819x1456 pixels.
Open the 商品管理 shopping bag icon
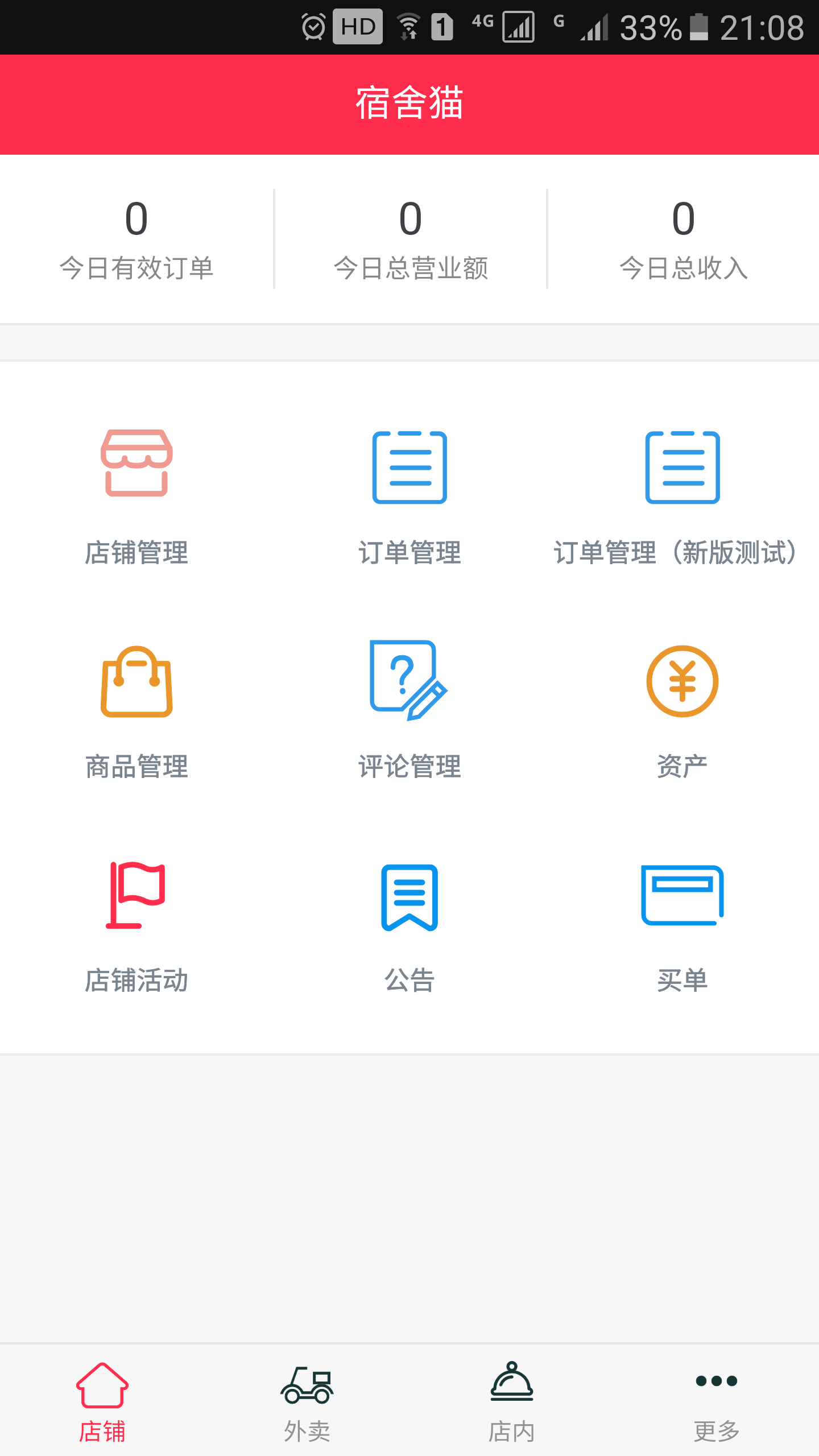(136, 681)
